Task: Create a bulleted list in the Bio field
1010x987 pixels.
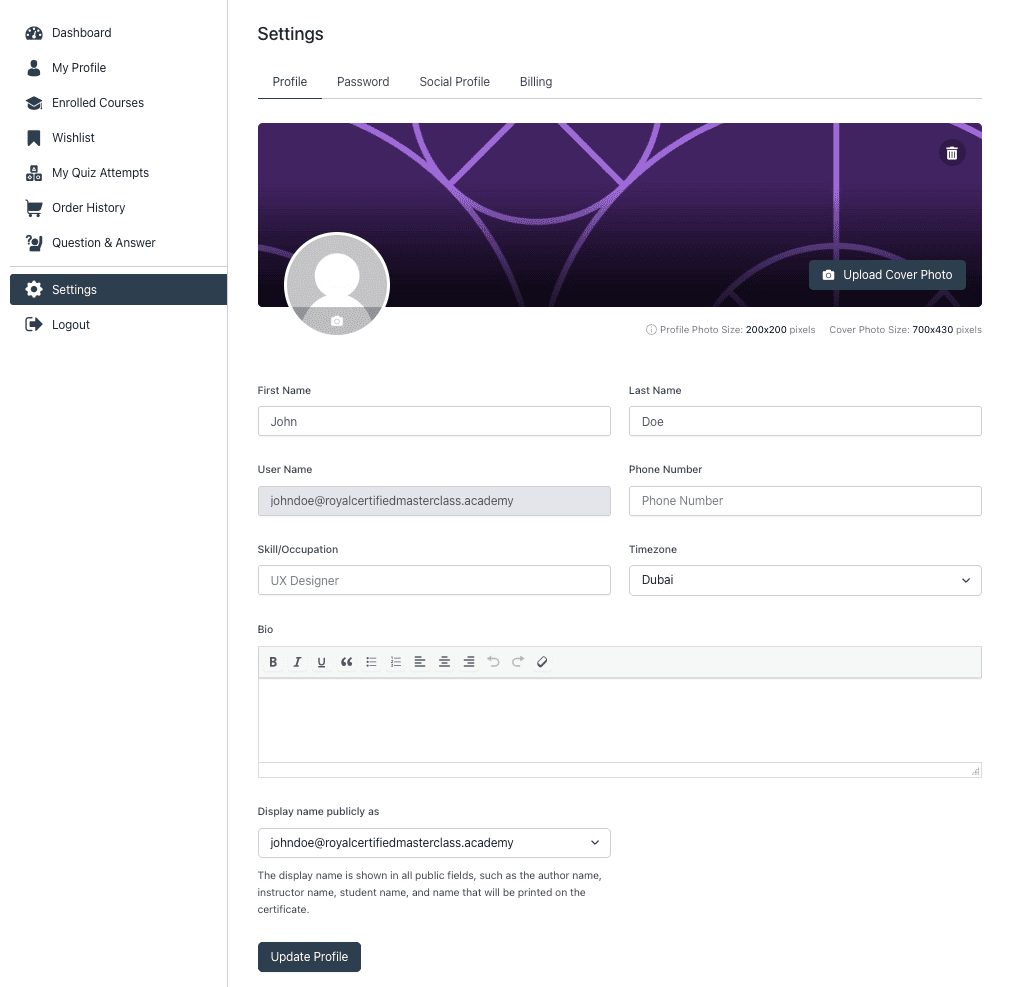Action: click(371, 661)
